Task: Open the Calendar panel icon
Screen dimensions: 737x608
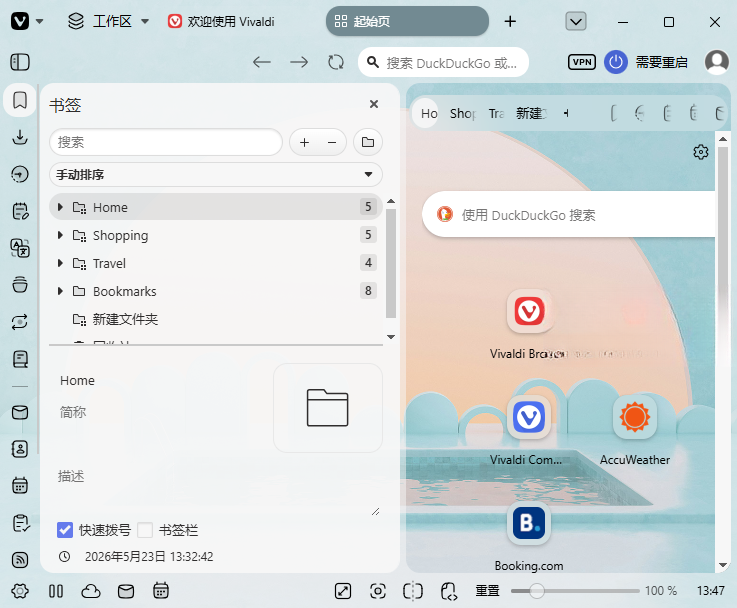Action: coord(20,485)
